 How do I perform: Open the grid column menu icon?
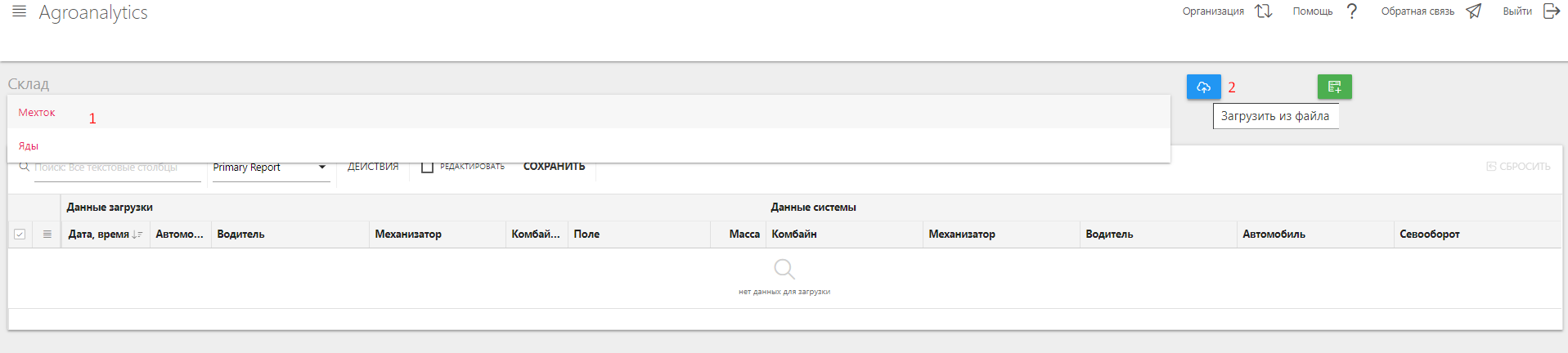pos(47,235)
